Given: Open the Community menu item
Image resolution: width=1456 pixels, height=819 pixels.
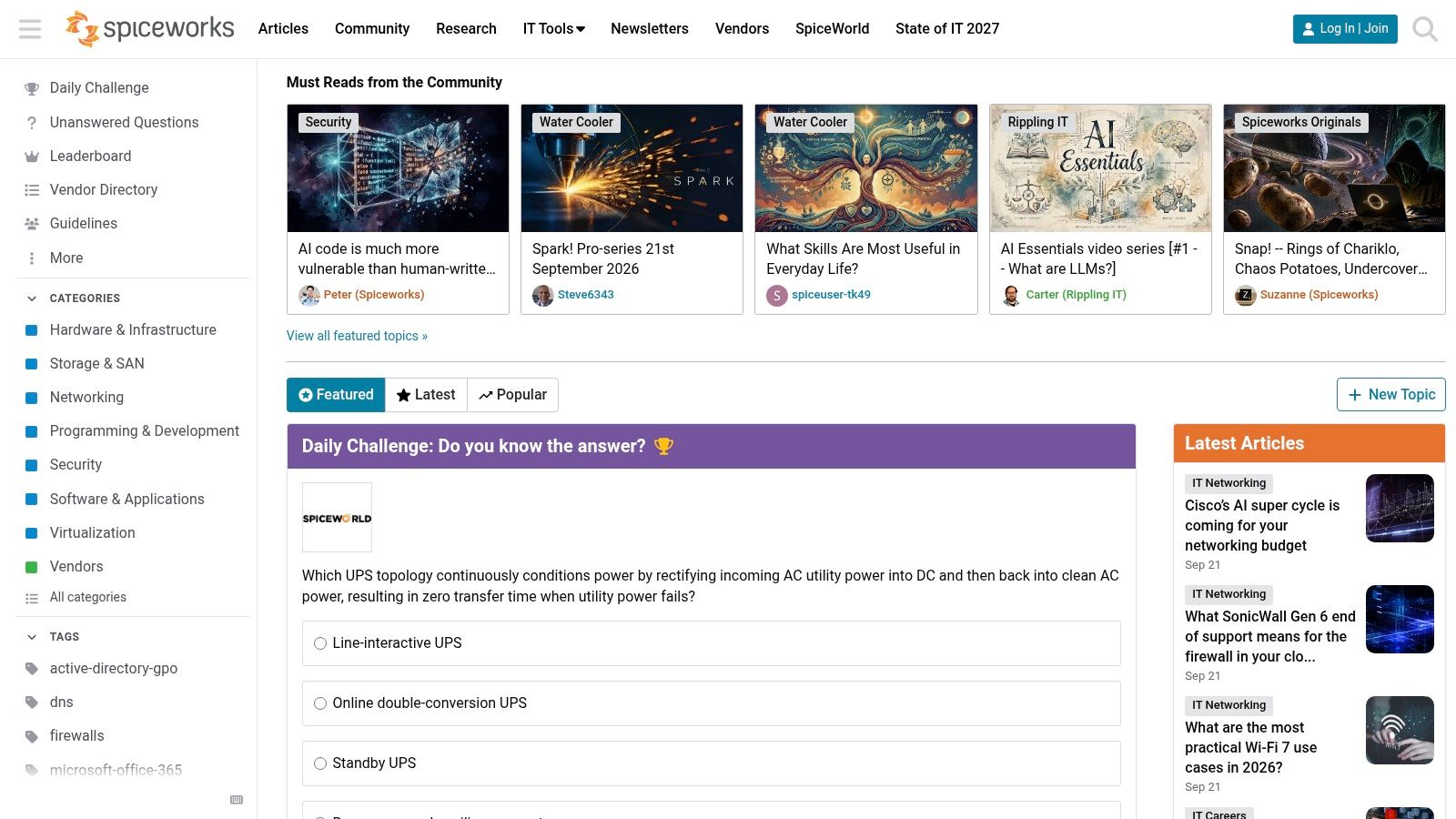Looking at the screenshot, I should tap(372, 29).
